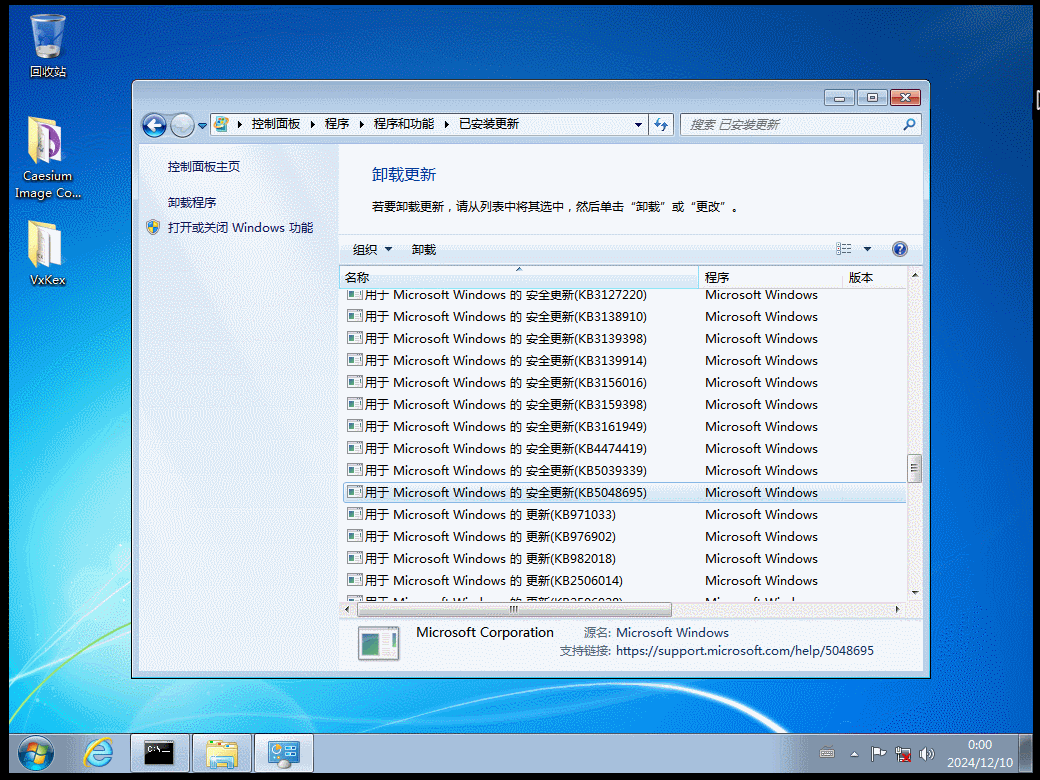
Task: Click the change view icon
Action: pyautogui.click(x=844, y=249)
